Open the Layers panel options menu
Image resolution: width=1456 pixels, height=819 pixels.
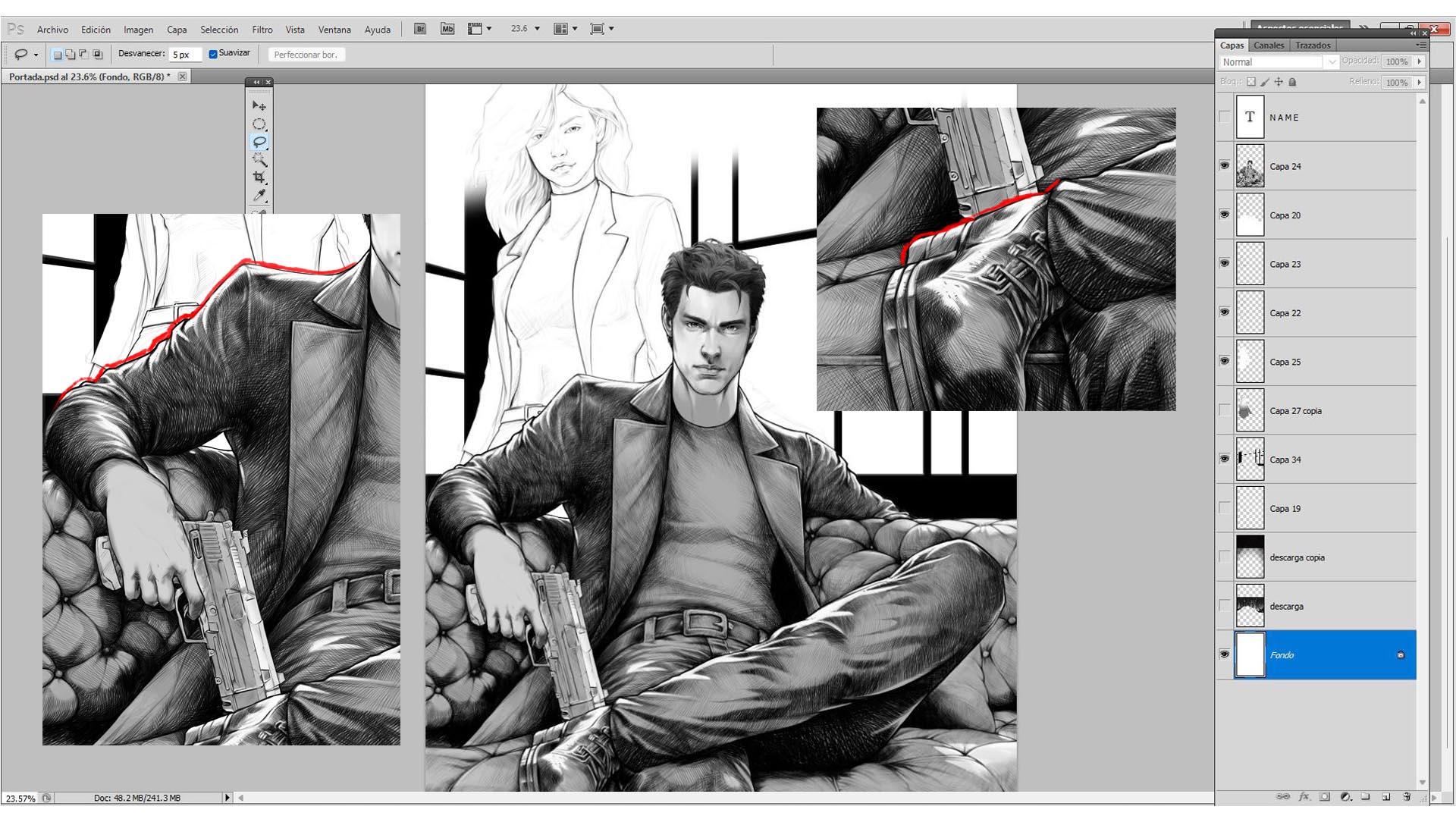coord(1420,45)
